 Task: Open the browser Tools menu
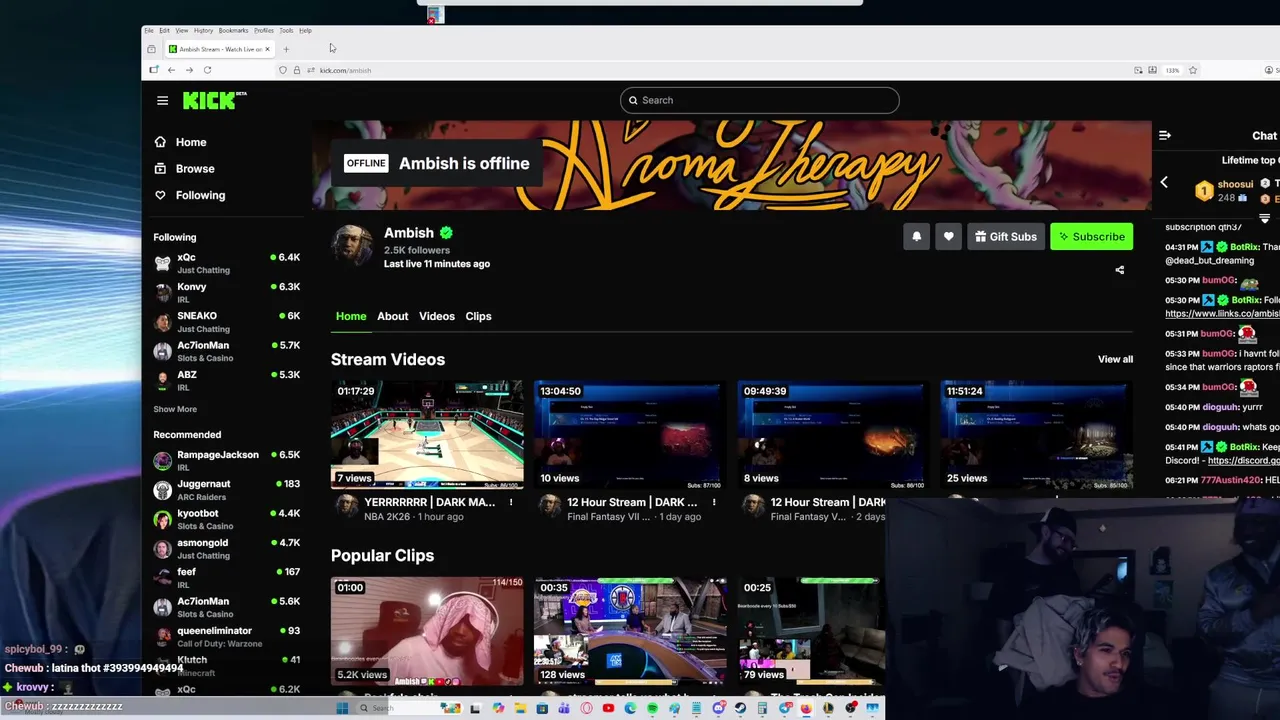pyautogui.click(x=286, y=31)
